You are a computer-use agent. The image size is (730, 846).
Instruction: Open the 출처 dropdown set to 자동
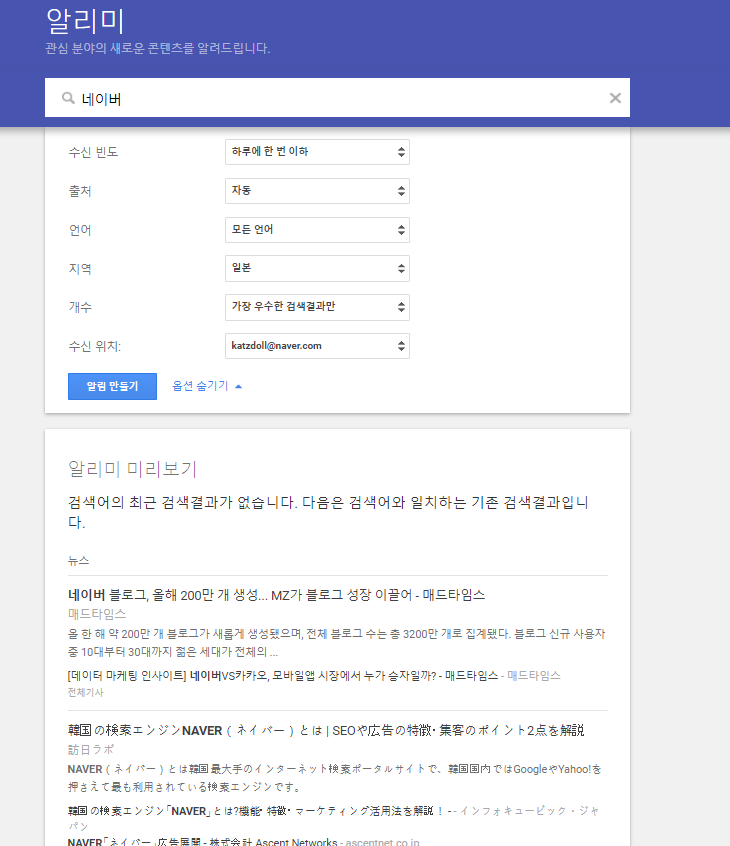(317, 190)
